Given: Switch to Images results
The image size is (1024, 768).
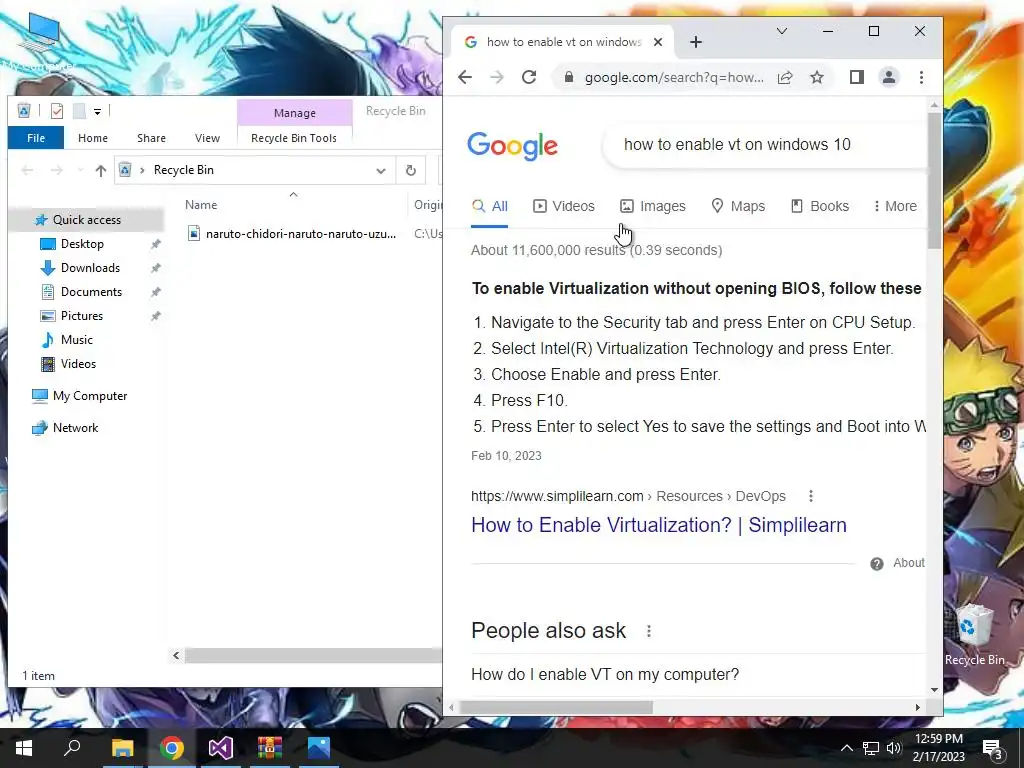Looking at the screenshot, I should point(652,206).
